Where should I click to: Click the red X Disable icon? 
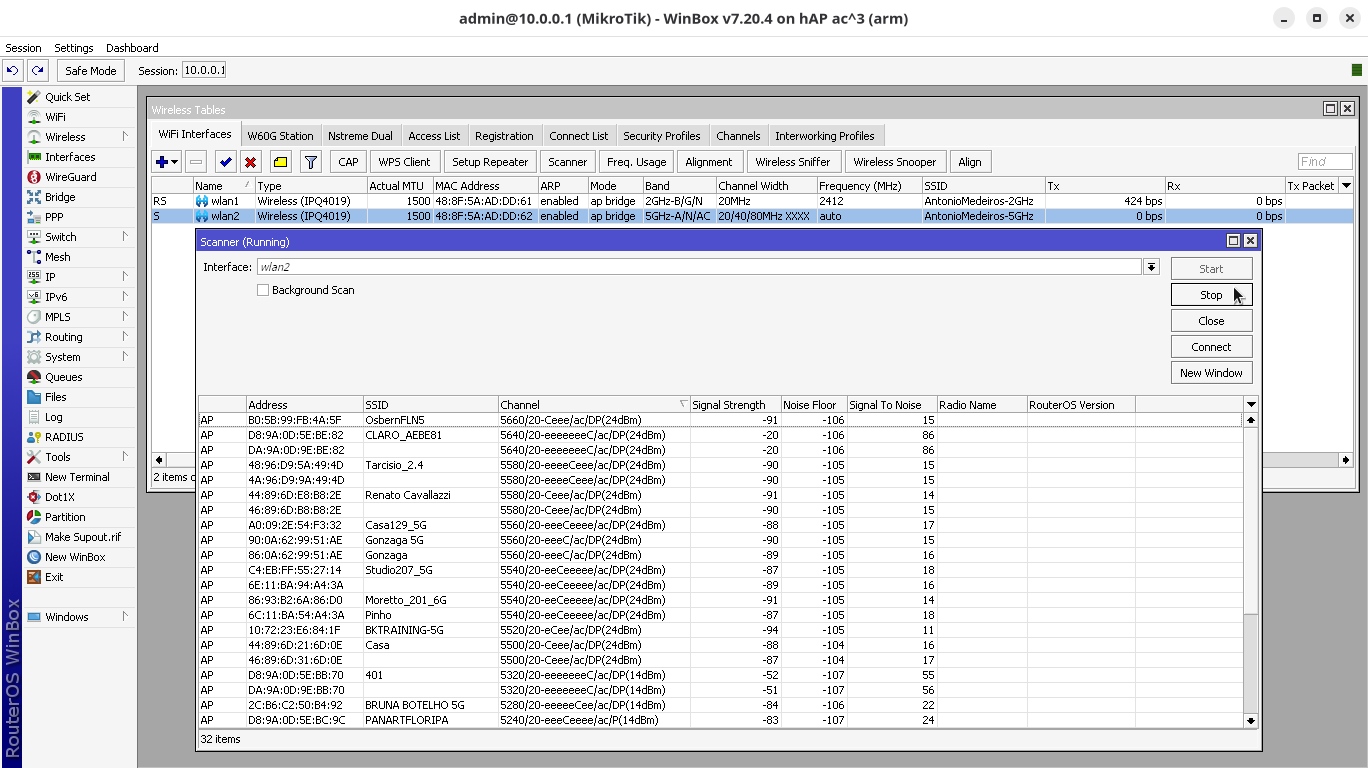251,162
